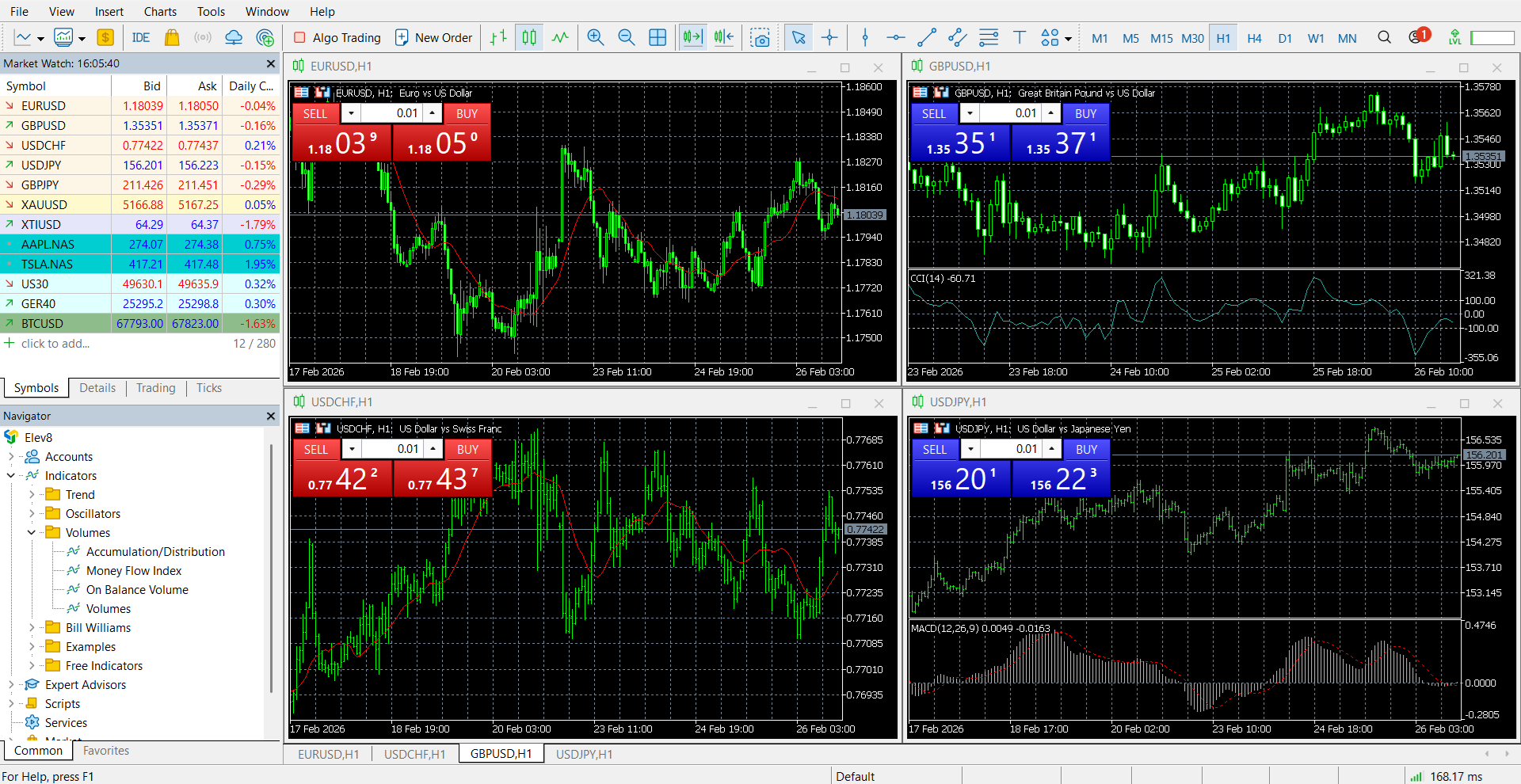Click "click to add..." in Market Watch
Viewport: 1521px width, 784px height.
55,344
